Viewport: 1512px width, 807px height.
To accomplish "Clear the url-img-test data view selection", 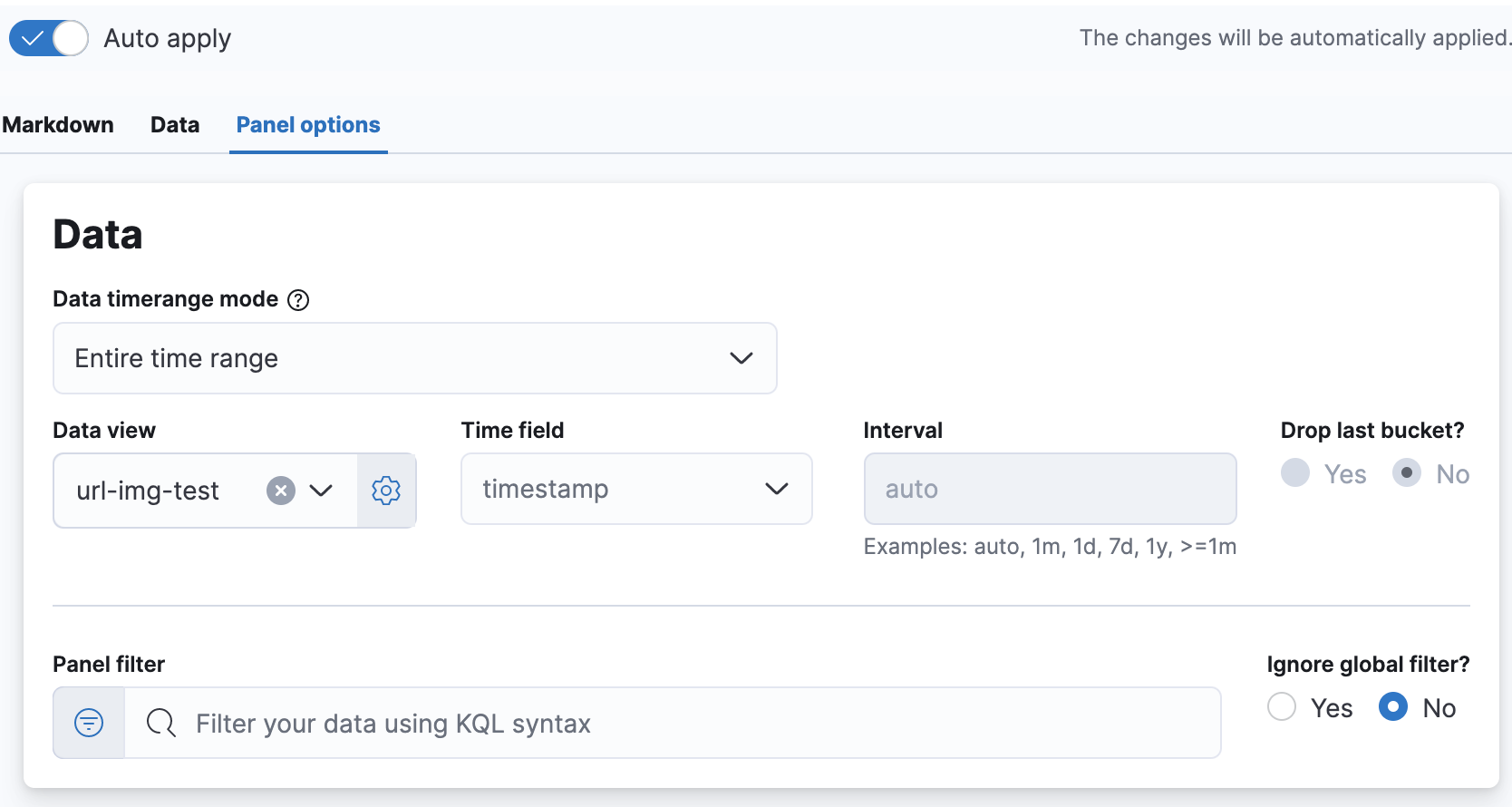I will (281, 491).
